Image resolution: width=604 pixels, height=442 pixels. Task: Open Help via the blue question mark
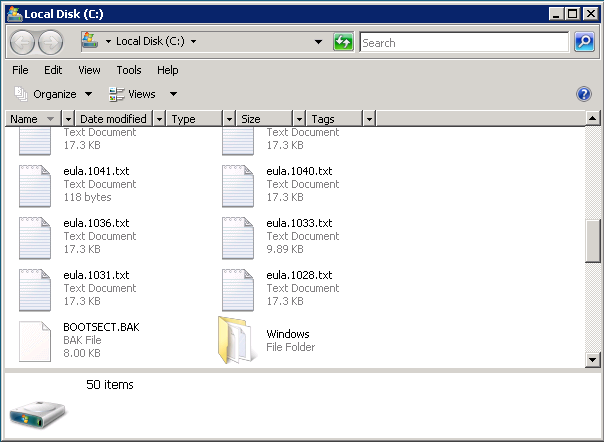(x=584, y=94)
